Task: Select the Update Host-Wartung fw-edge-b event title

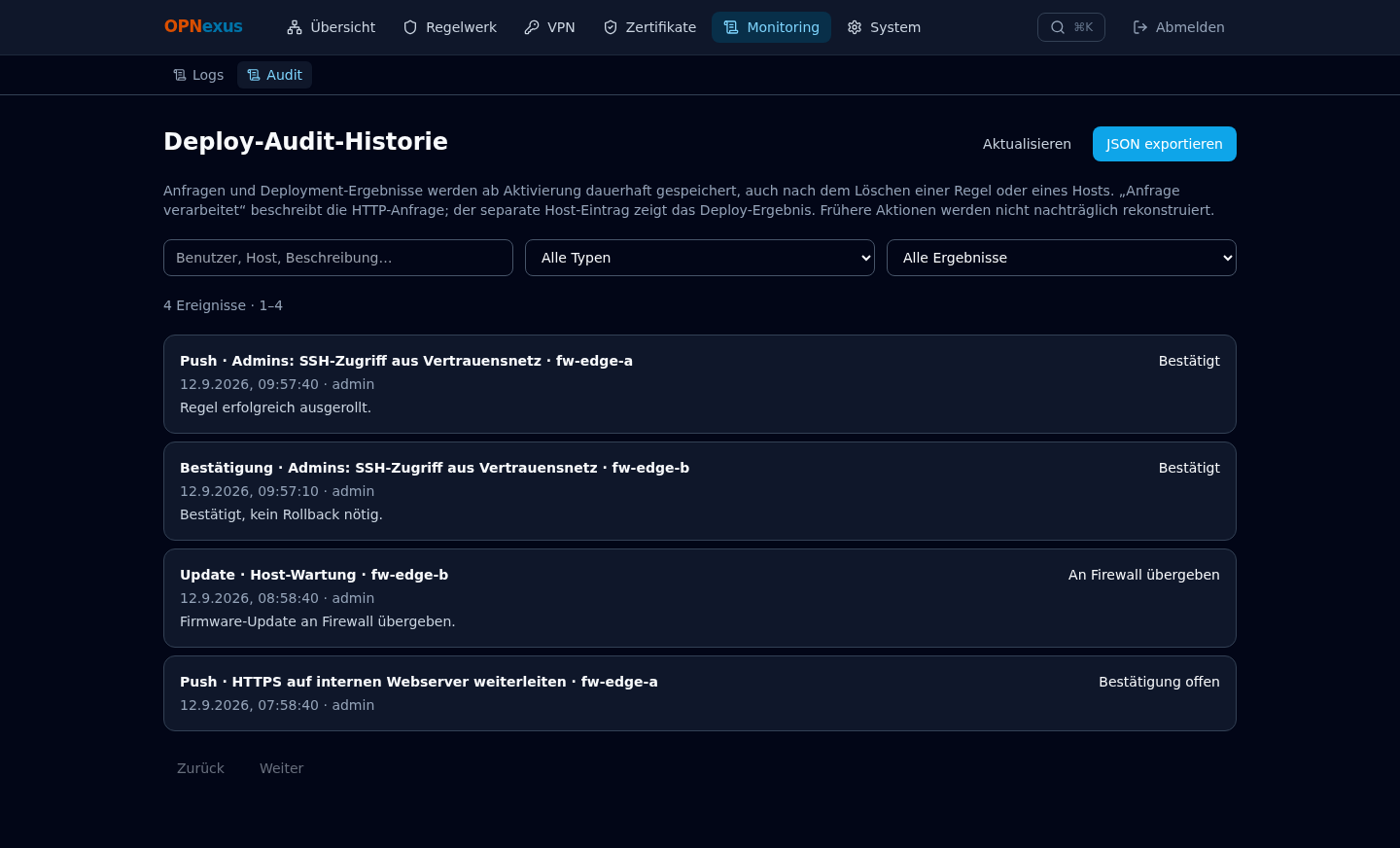Action: [314, 575]
